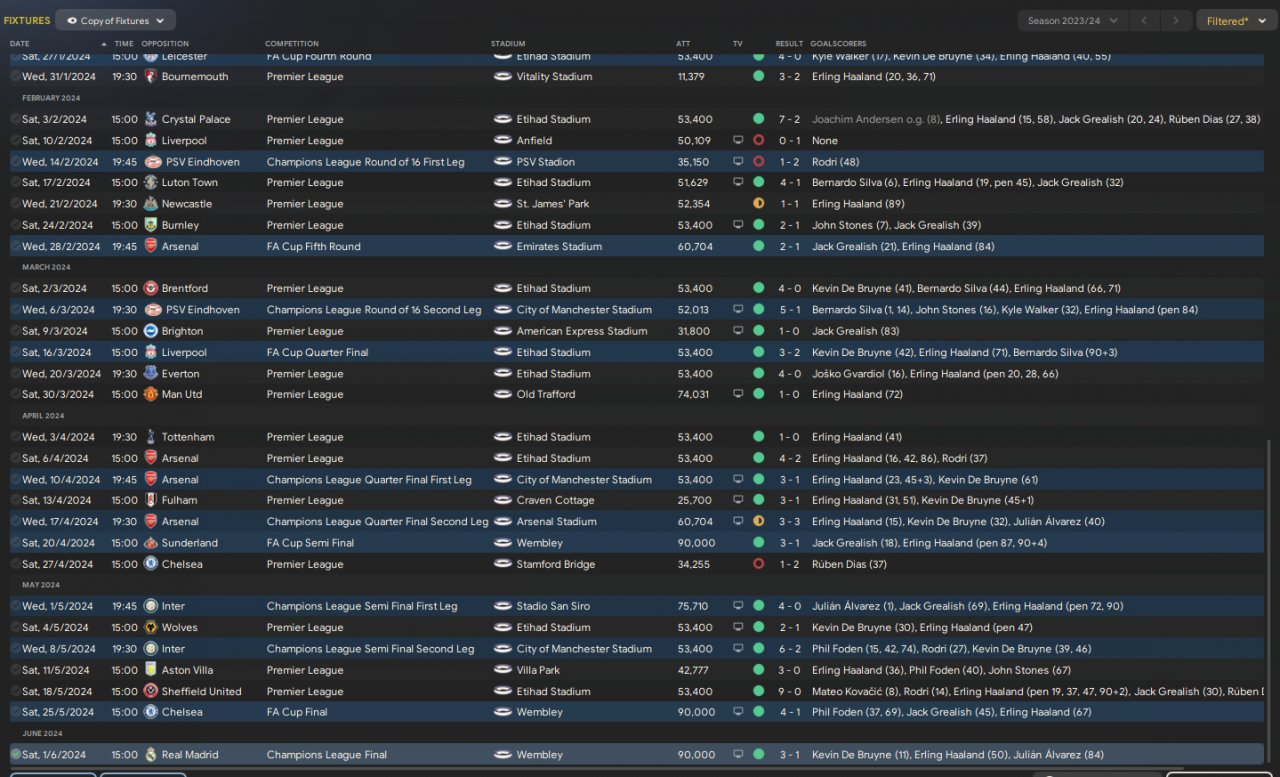Toggle the selection circle for Wed, 14/2/2024

tap(16, 162)
